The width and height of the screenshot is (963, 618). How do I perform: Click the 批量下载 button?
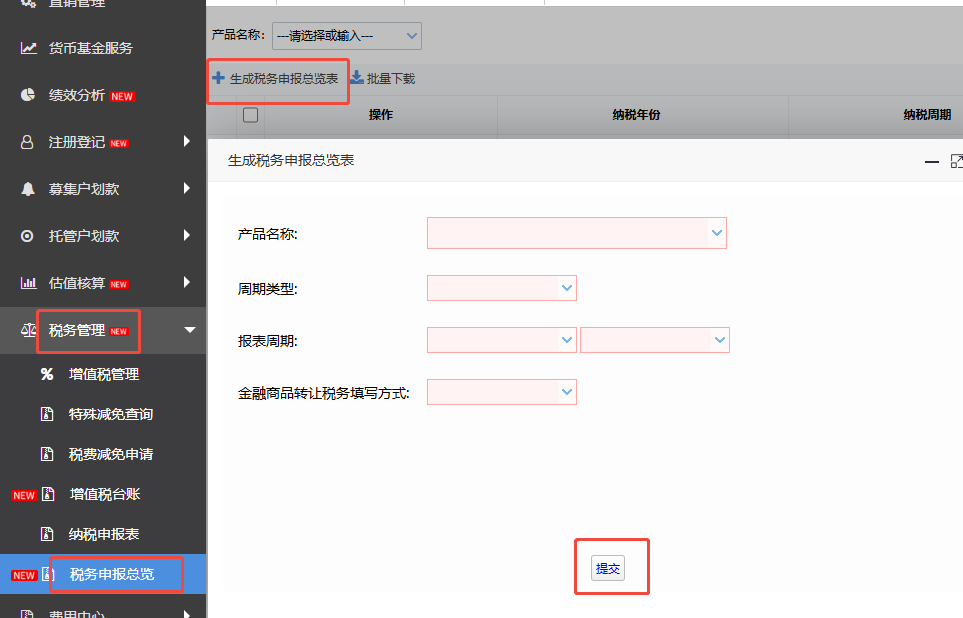pos(383,78)
